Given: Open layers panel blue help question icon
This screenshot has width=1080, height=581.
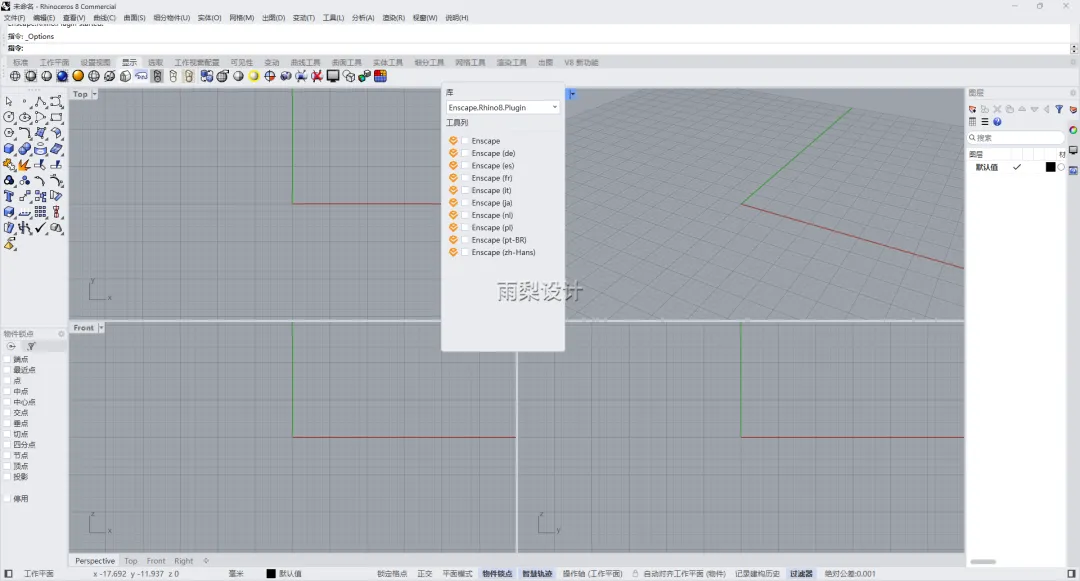Looking at the screenshot, I should coord(997,122).
